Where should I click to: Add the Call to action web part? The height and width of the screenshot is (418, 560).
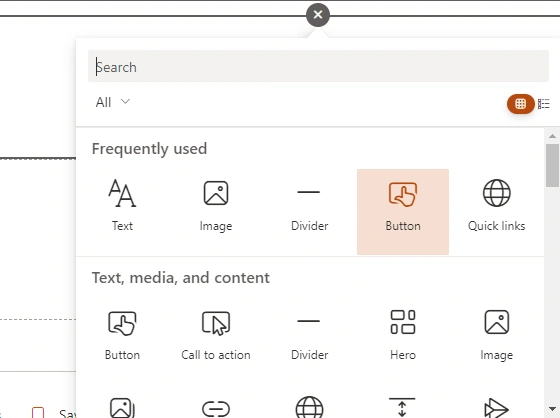pyautogui.click(x=216, y=336)
